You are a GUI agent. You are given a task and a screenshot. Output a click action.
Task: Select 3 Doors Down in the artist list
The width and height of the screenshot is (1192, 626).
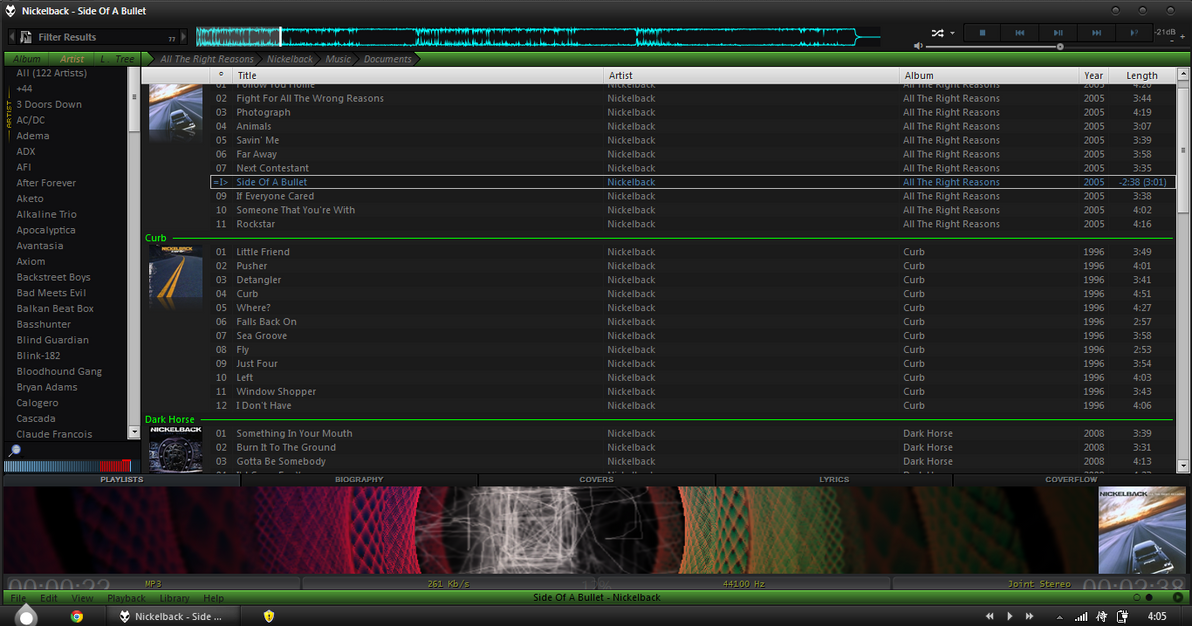[x=49, y=104]
